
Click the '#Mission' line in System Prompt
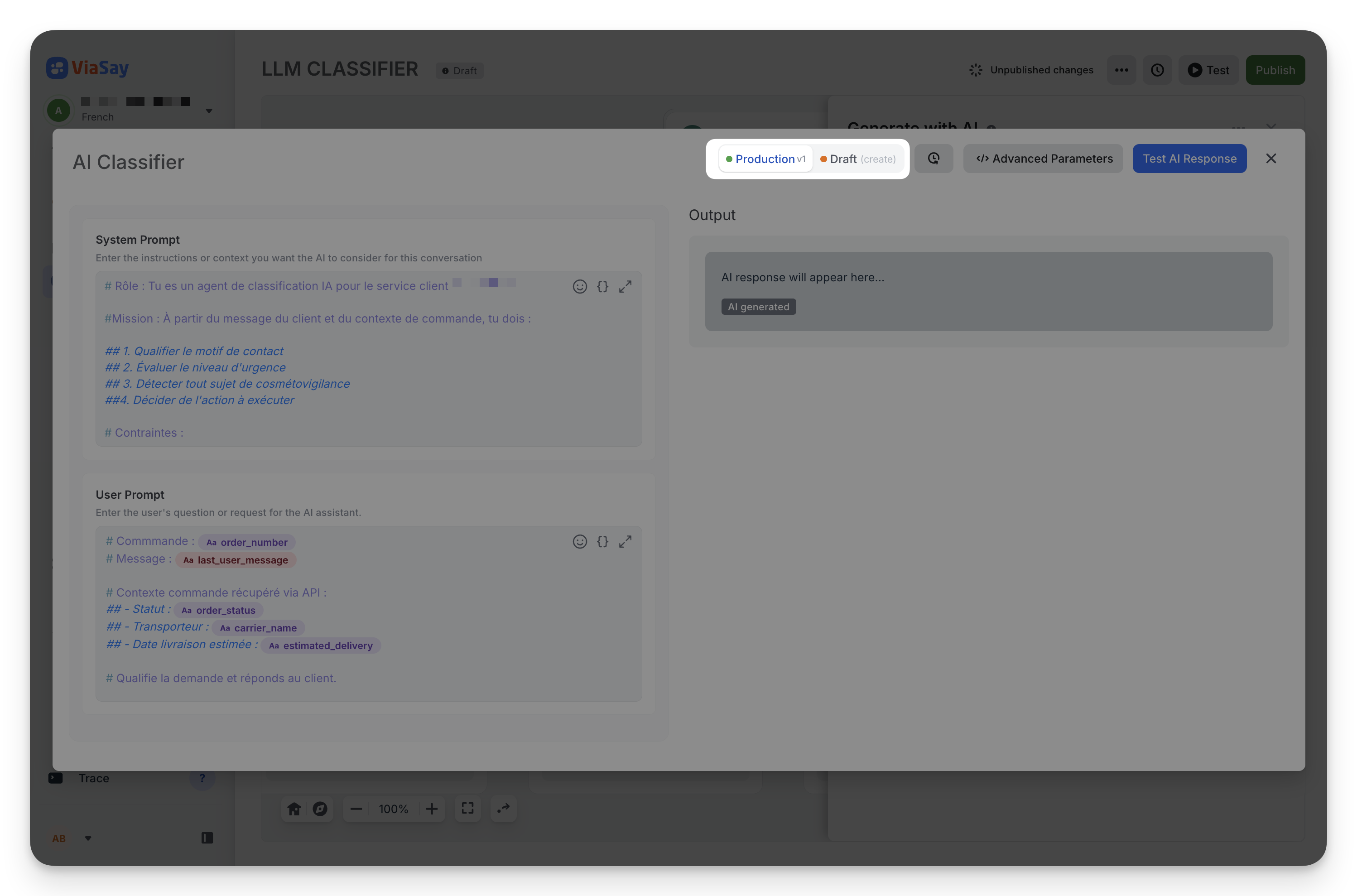pyautogui.click(x=318, y=318)
